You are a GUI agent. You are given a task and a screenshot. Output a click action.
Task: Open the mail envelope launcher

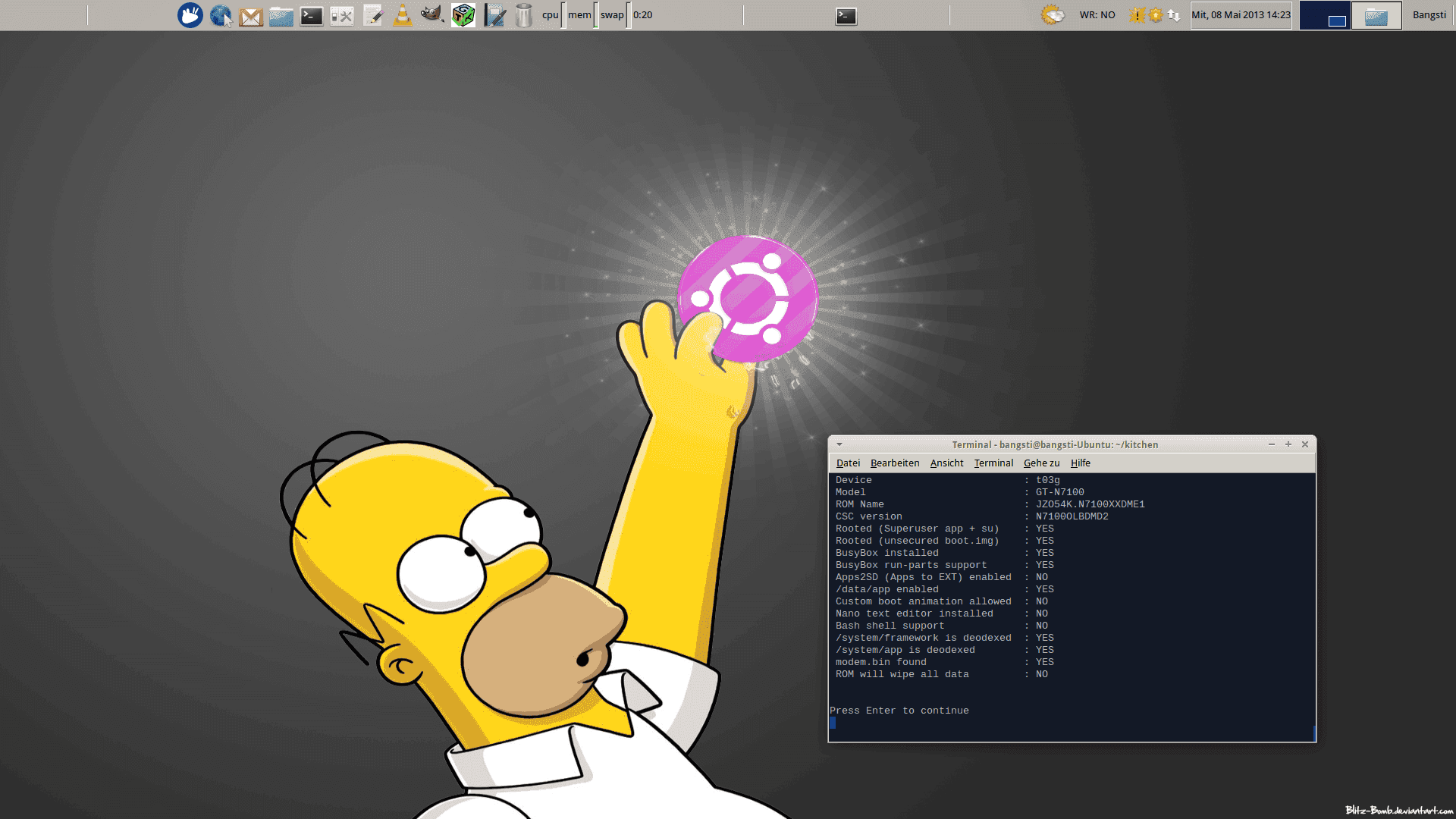coord(251,16)
